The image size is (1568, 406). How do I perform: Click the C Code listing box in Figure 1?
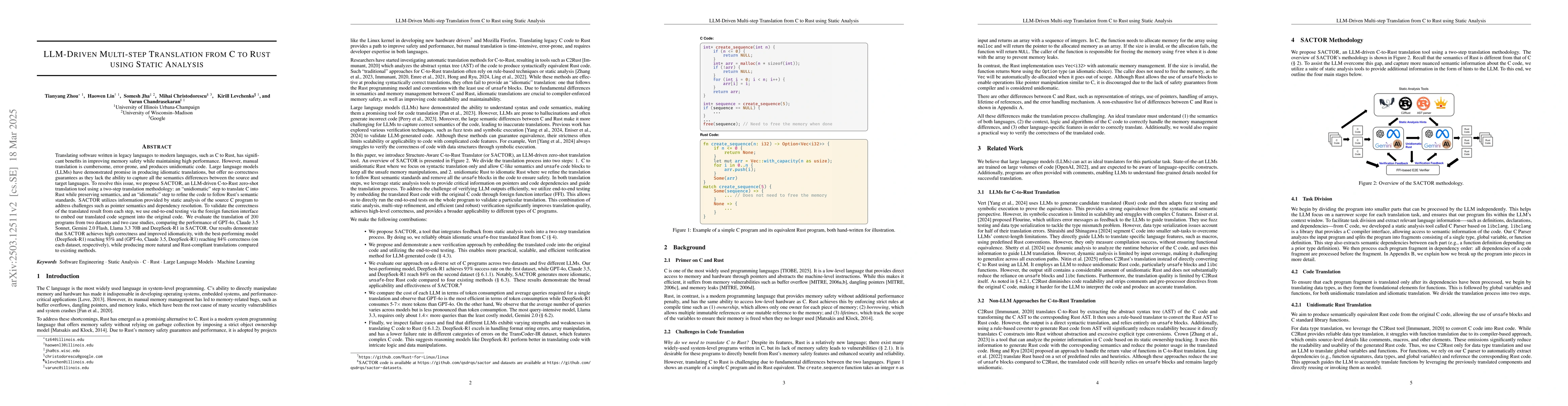click(784, 86)
